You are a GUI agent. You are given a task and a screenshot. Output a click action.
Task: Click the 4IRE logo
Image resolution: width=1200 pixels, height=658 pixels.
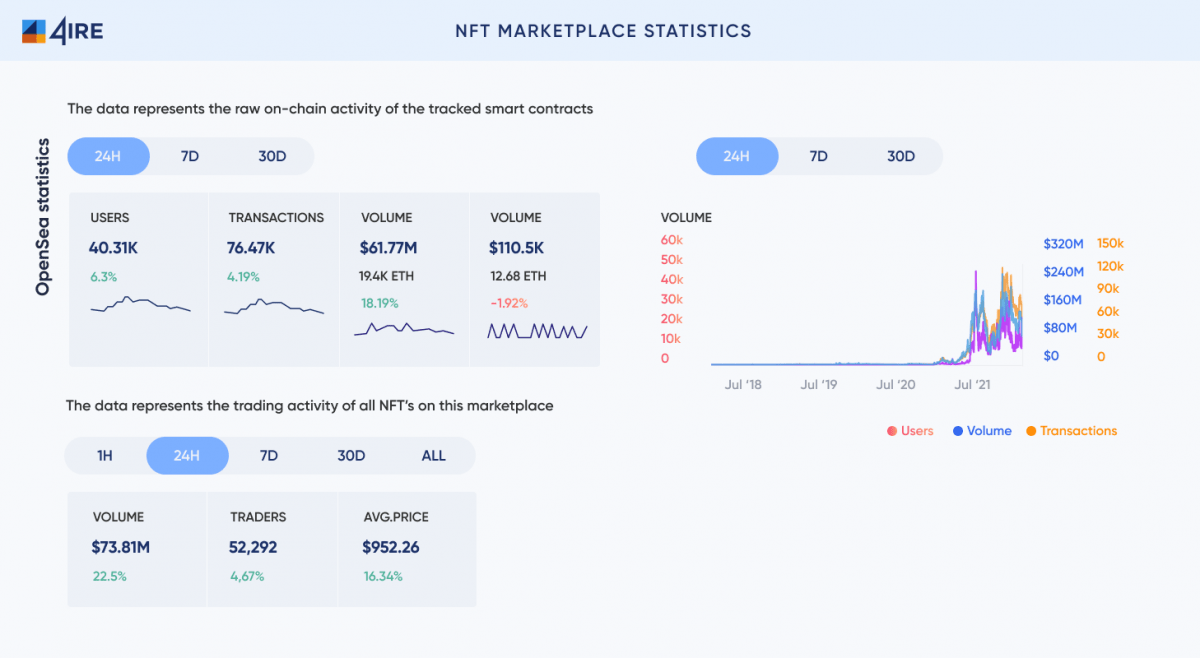pos(62,31)
